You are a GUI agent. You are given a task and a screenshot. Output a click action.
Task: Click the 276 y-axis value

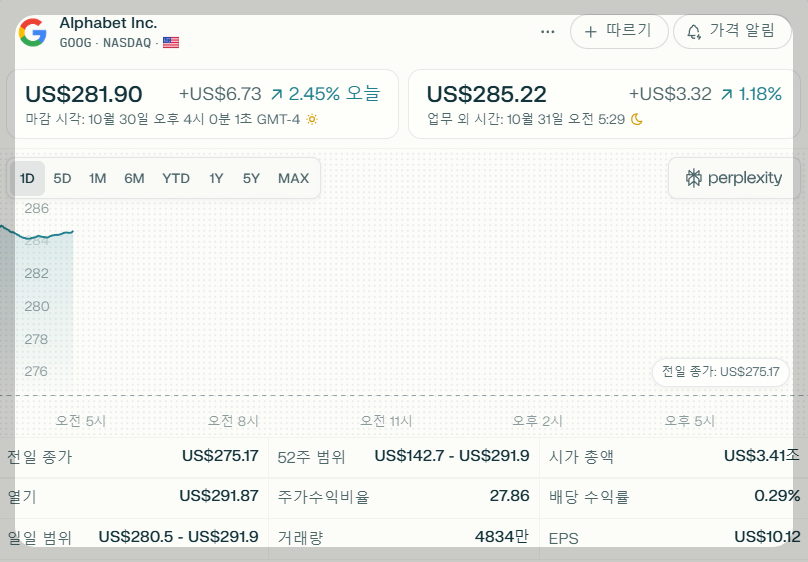pos(36,371)
